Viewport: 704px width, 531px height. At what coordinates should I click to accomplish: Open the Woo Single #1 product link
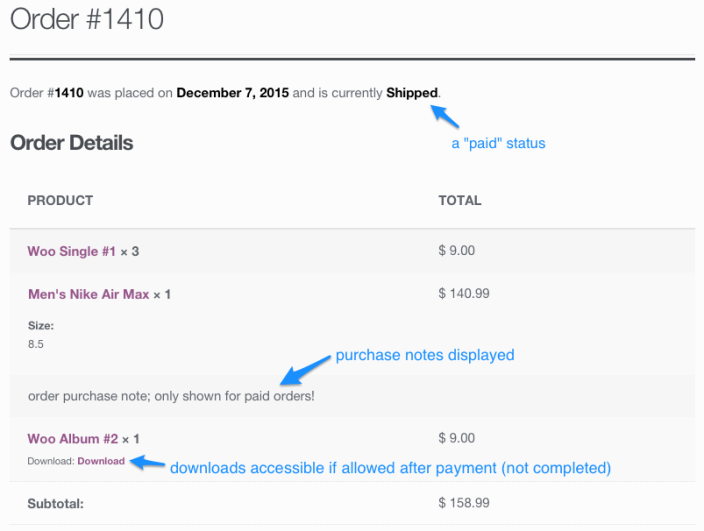tap(71, 252)
